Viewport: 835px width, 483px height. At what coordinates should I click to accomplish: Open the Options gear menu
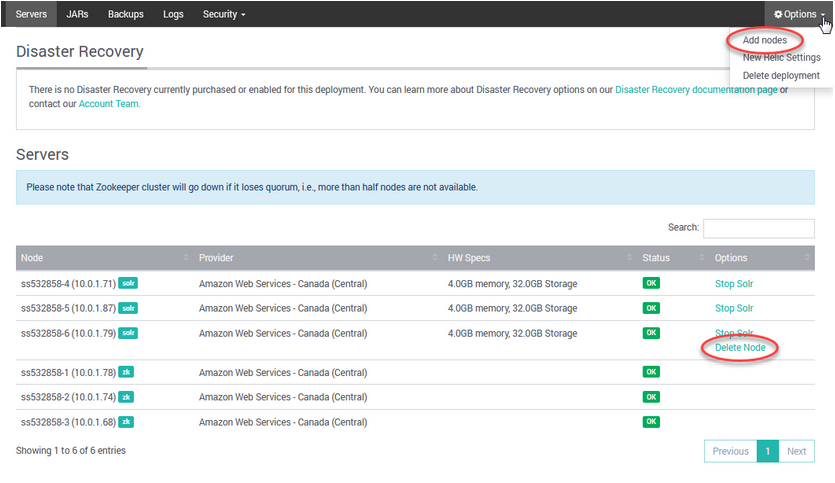tap(799, 14)
